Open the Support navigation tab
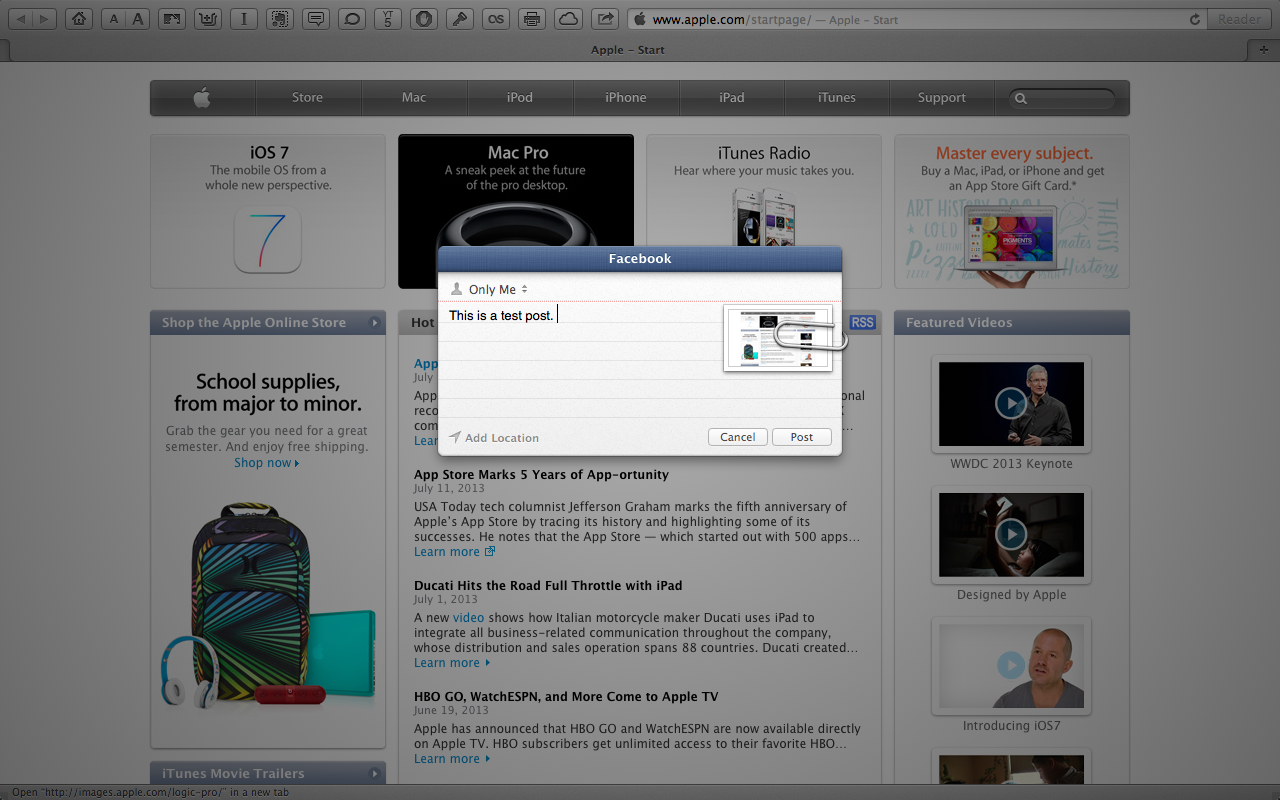This screenshot has width=1280, height=800. click(x=942, y=98)
